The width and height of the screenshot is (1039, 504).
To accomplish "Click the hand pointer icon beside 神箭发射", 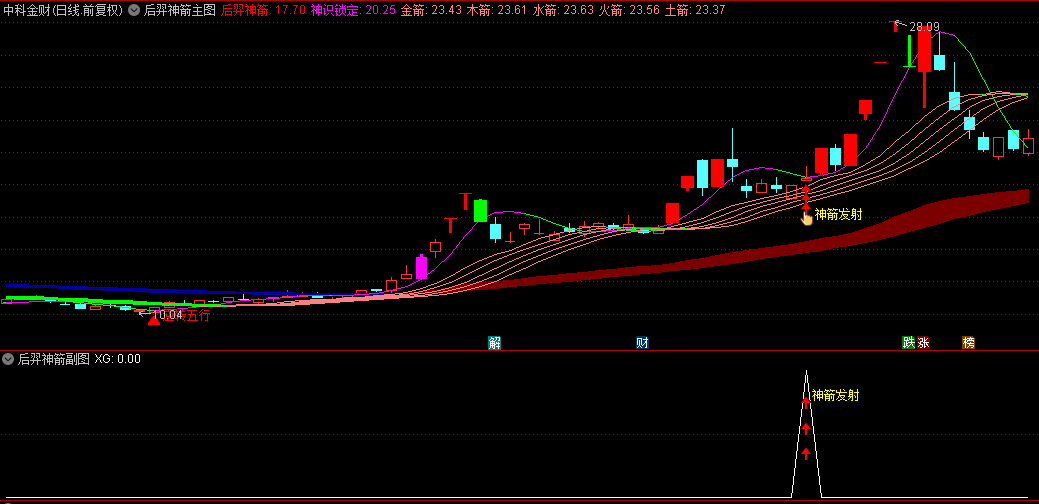I will click(x=806, y=217).
